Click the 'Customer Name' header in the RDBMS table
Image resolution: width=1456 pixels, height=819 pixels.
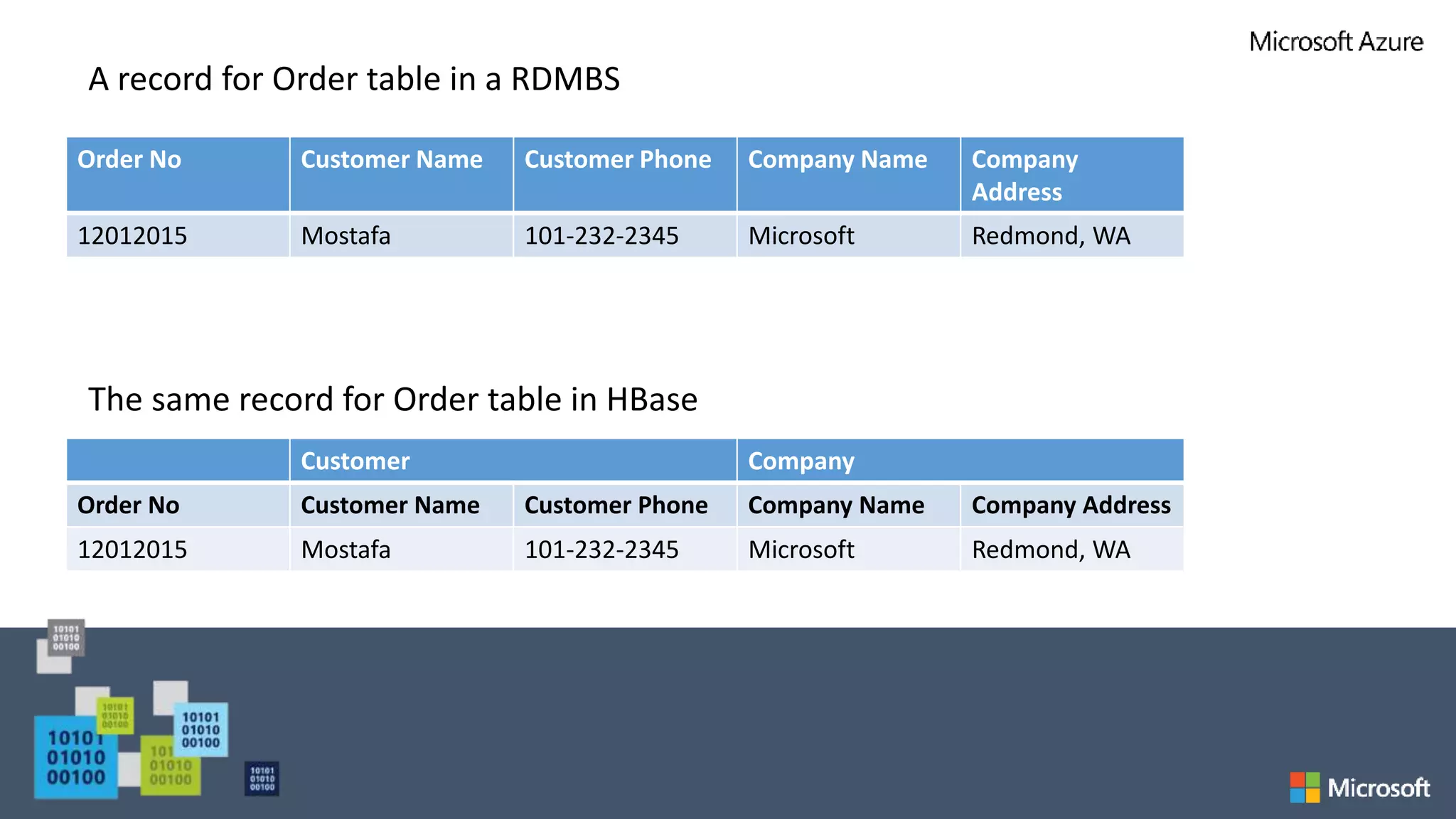pos(402,174)
